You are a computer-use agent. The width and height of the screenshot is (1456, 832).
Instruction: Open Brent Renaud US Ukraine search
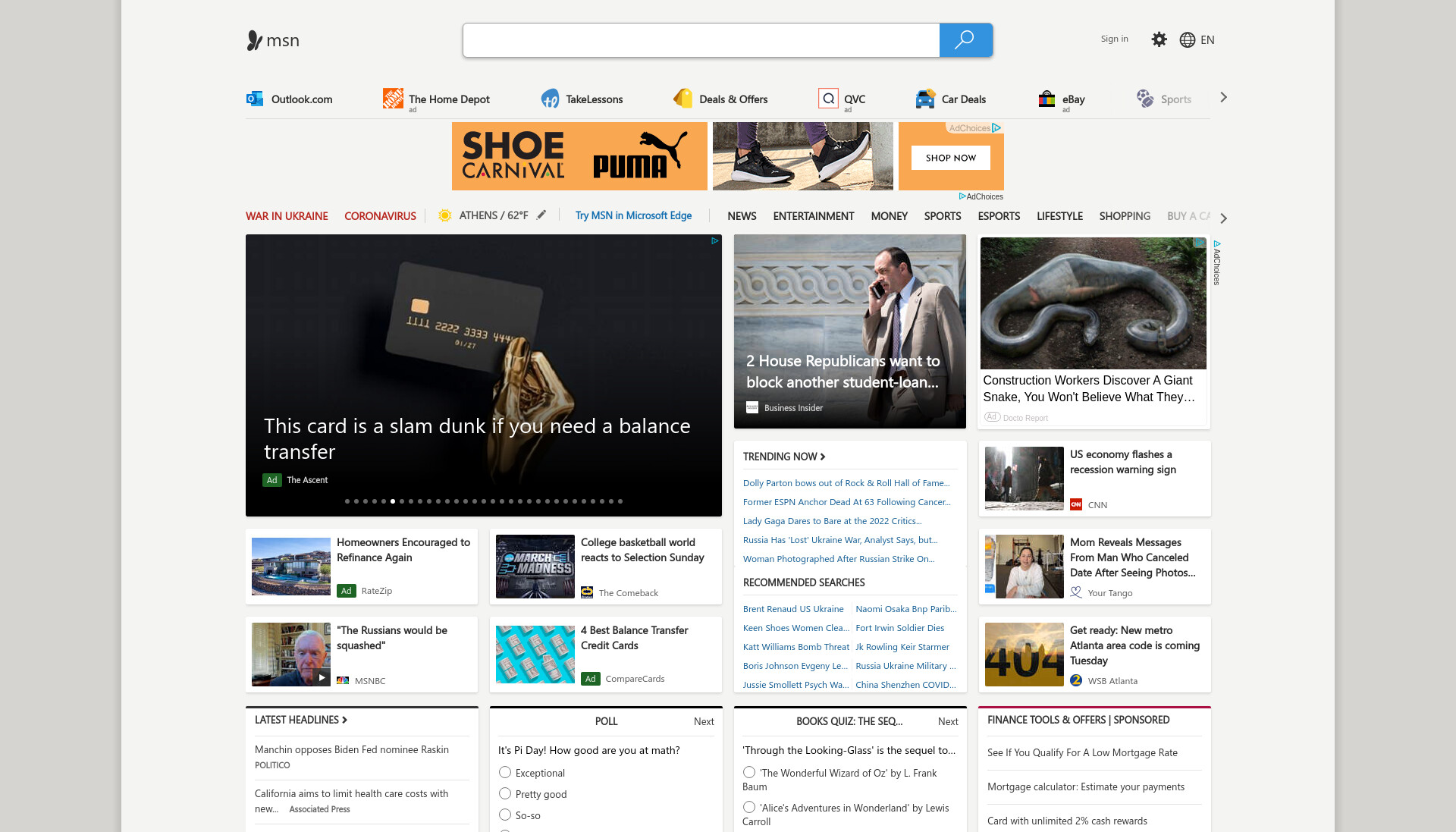pyautogui.click(x=793, y=608)
